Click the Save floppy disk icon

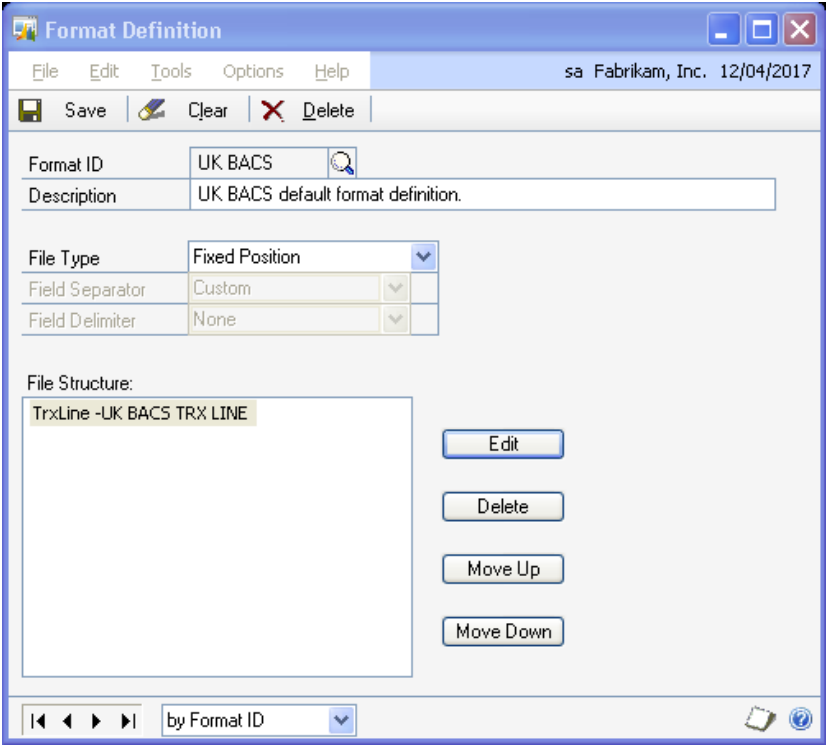pos(31,110)
